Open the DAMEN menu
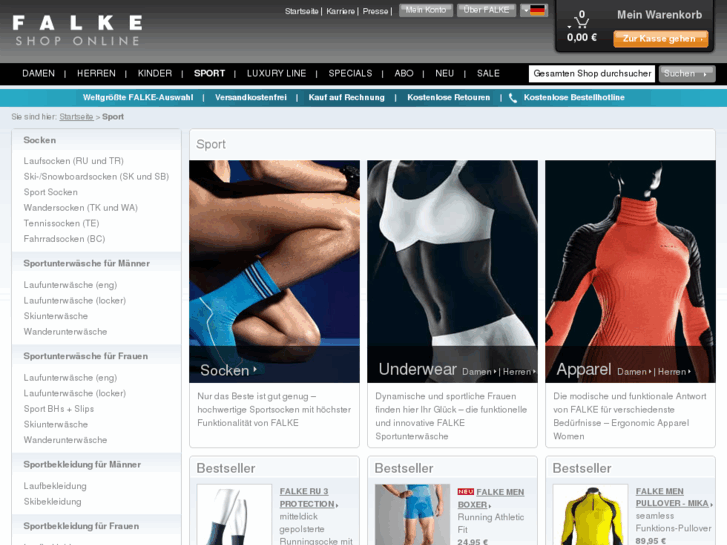The height and width of the screenshot is (545, 727). (38, 74)
